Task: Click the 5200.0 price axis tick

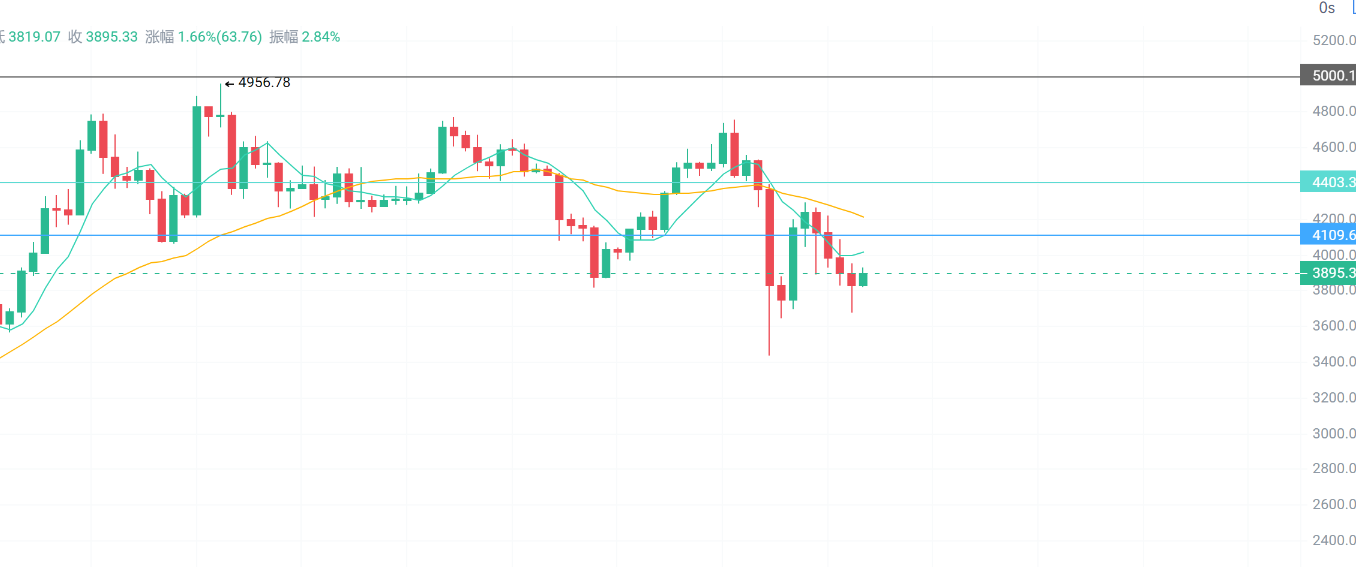Action: coord(1334,40)
